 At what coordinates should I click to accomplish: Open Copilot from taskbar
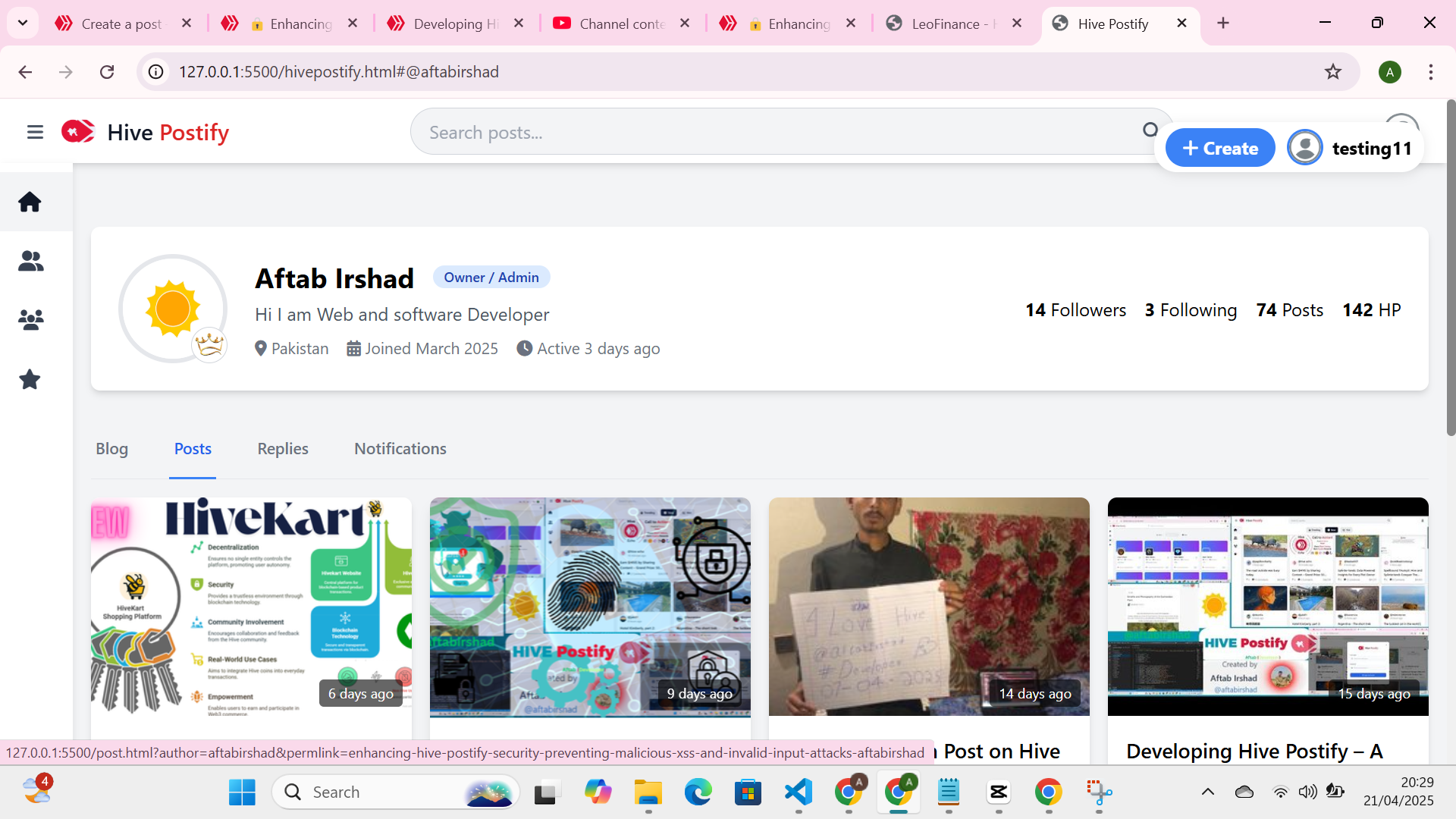598,792
